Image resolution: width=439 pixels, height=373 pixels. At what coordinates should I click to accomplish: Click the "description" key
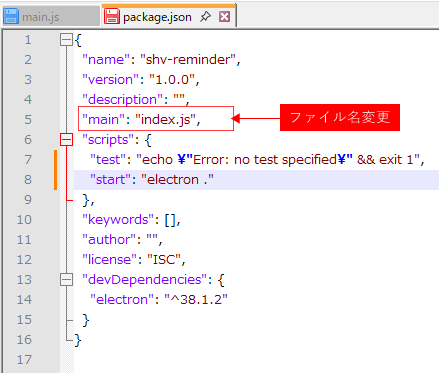(122, 100)
